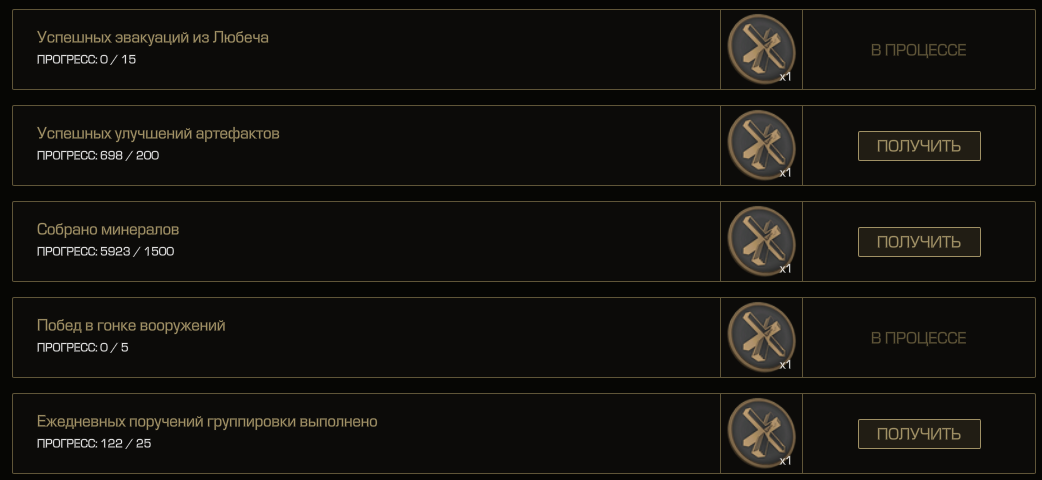Select the Побед в гонке вооружений title

pos(131,326)
